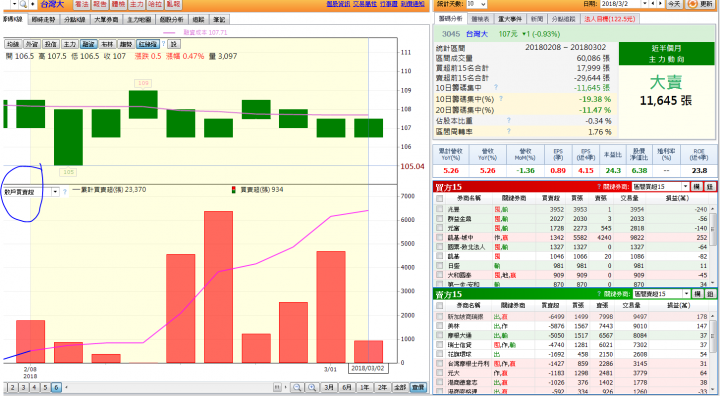
Task: Click the 2018/3/2 date input field
Action: pos(620,4)
